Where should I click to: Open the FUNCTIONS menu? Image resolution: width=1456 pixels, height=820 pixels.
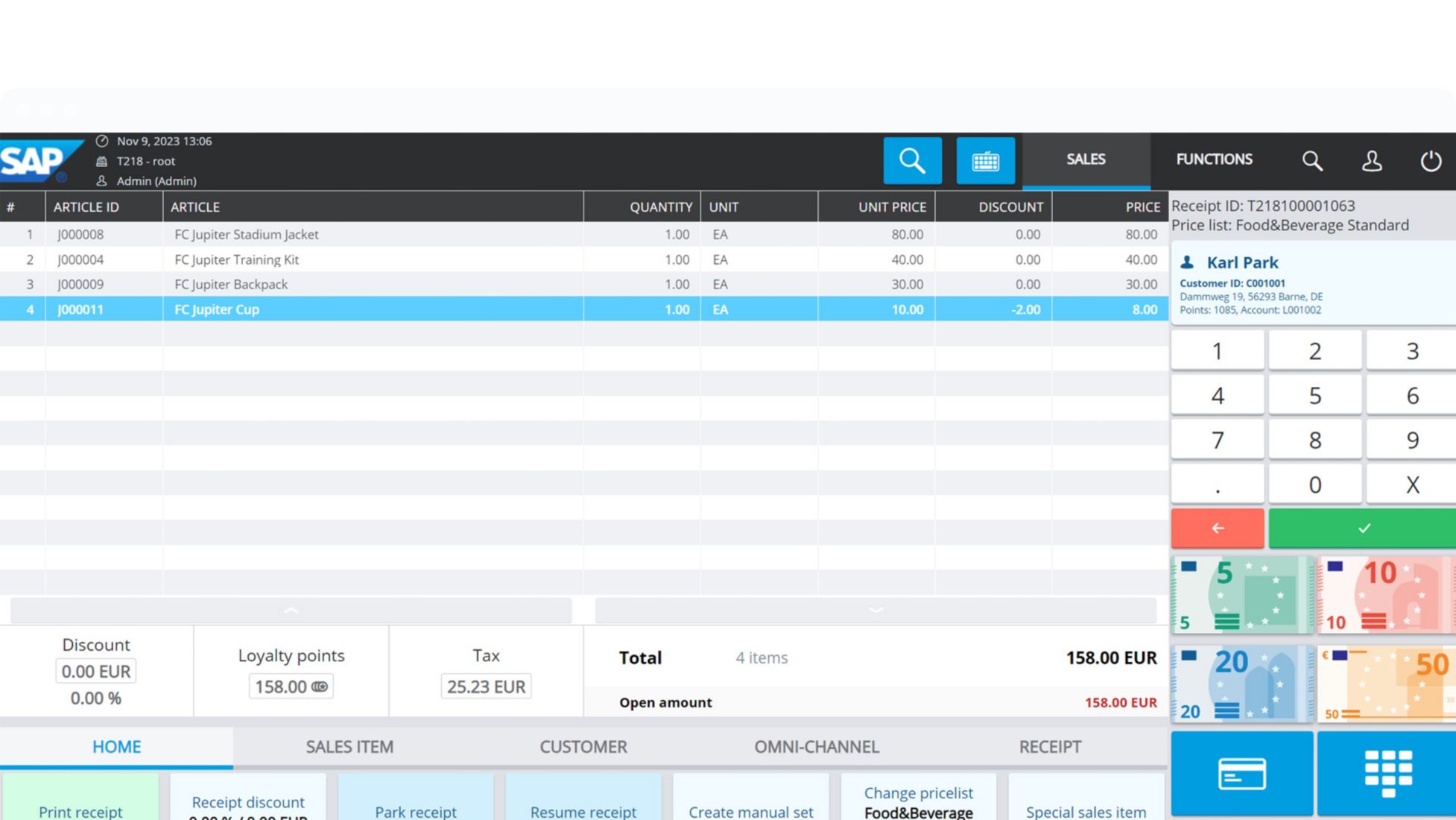(x=1214, y=160)
